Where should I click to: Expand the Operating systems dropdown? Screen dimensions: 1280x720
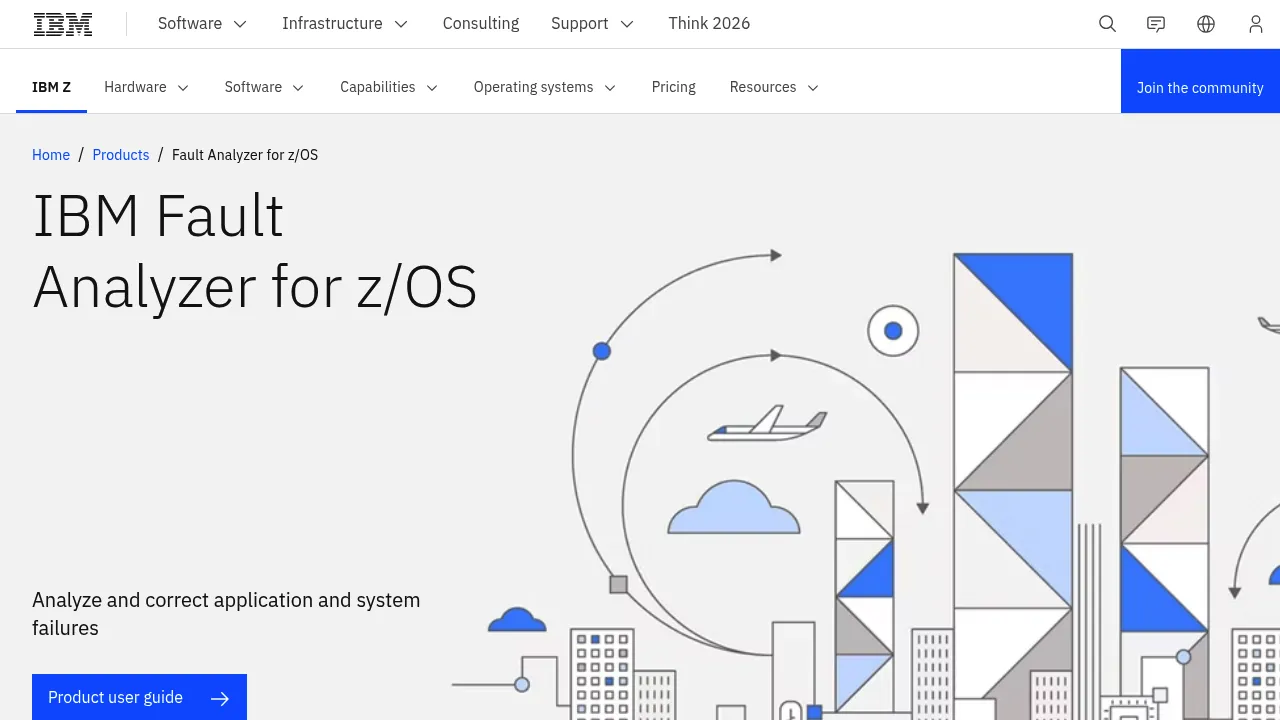pos(545,87)
